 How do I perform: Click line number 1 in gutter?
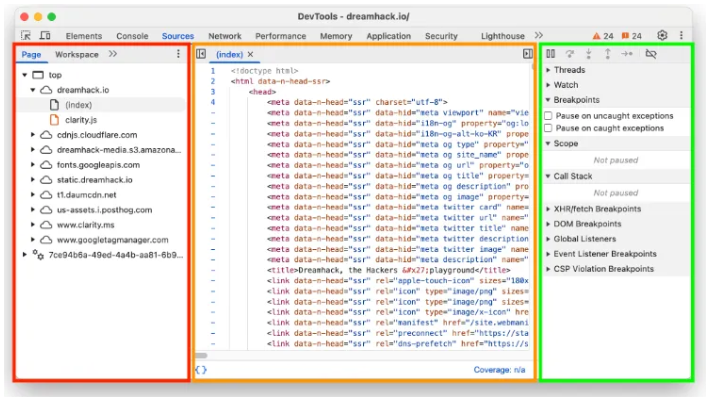[x=213, y=71]
